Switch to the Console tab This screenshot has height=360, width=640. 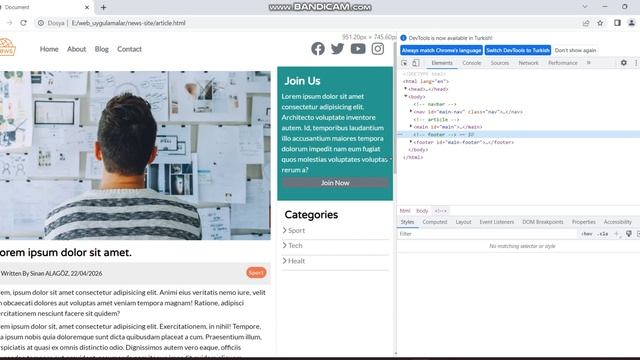(x=471, y=63)
